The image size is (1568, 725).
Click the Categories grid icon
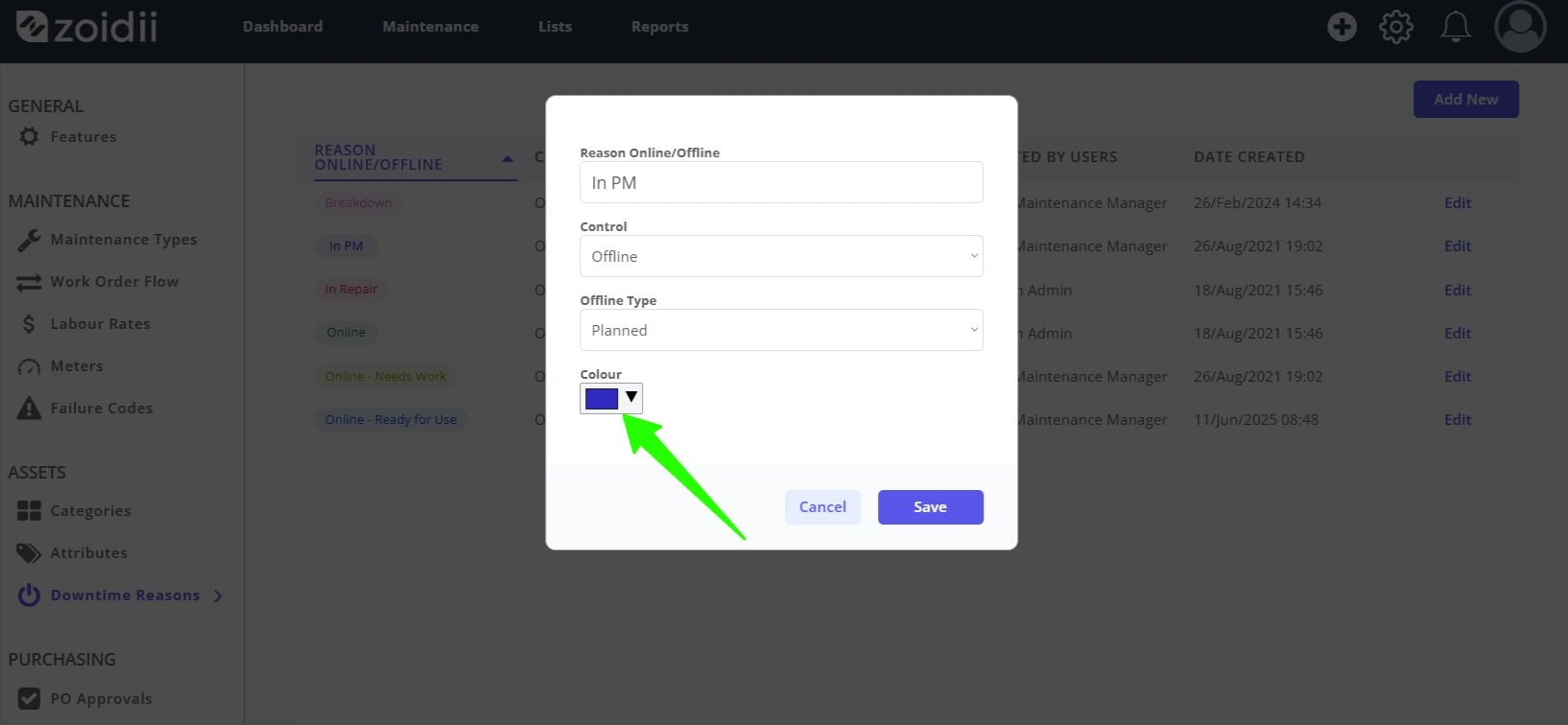click(29, 511)
